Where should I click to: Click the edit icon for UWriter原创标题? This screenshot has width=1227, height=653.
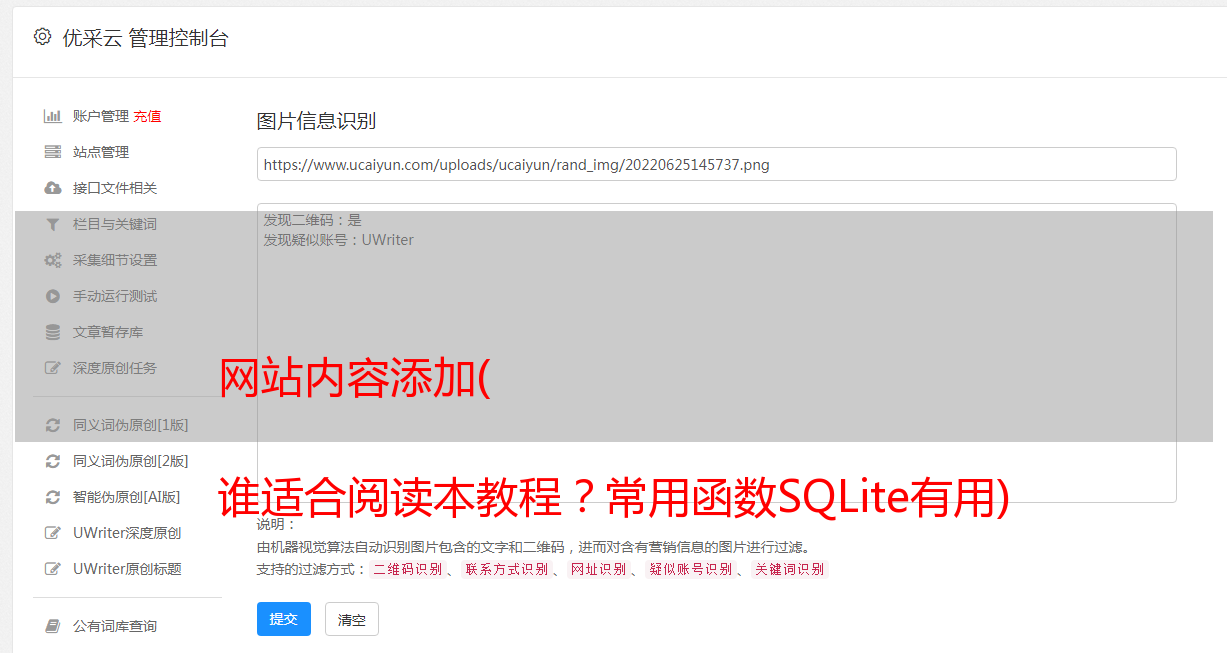(53, 569)
